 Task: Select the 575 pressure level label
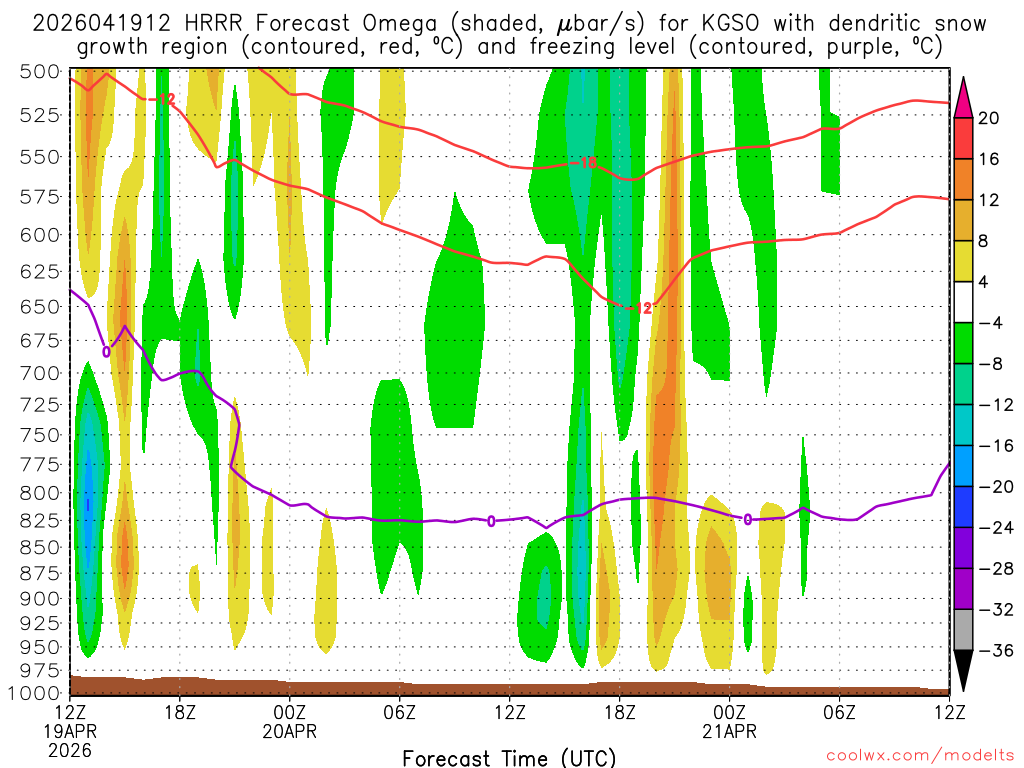[x=40, y=197]
